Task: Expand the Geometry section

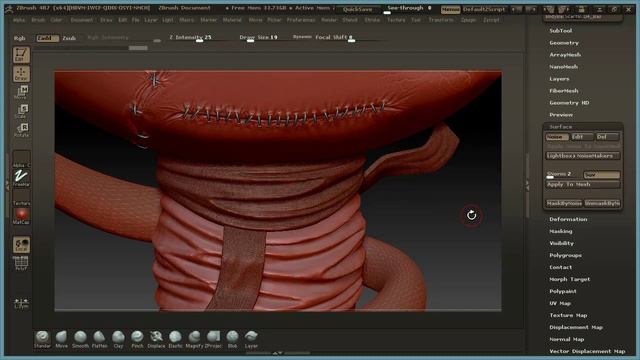Action: click(564, 43)
